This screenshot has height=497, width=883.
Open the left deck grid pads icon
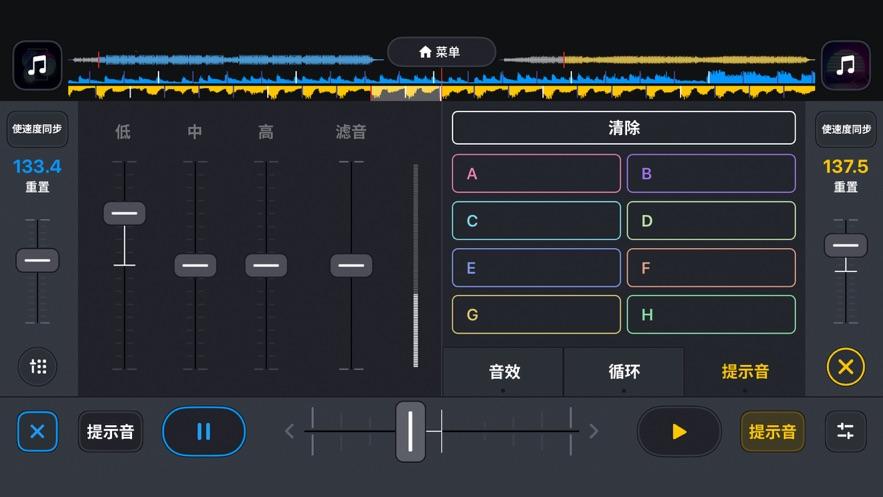(x=37, y=367)
